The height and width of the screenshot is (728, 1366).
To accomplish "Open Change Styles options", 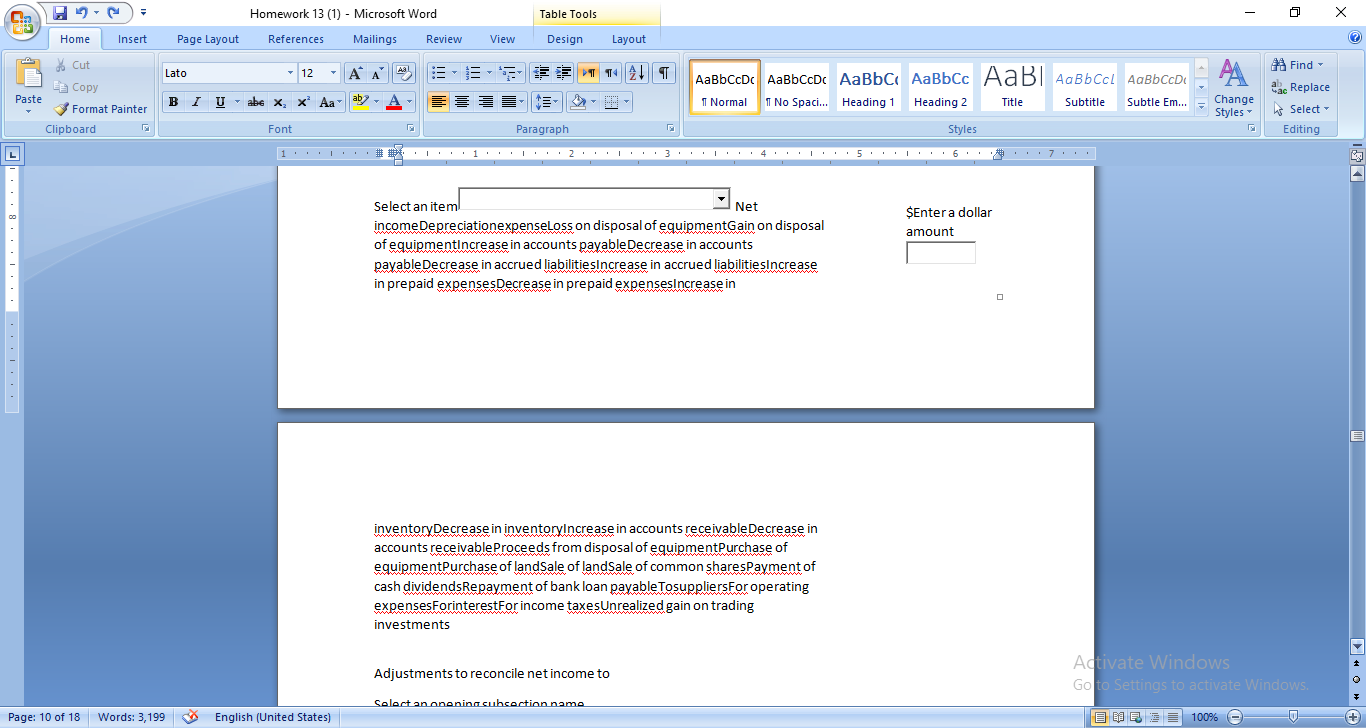I will coord(1233,88).
